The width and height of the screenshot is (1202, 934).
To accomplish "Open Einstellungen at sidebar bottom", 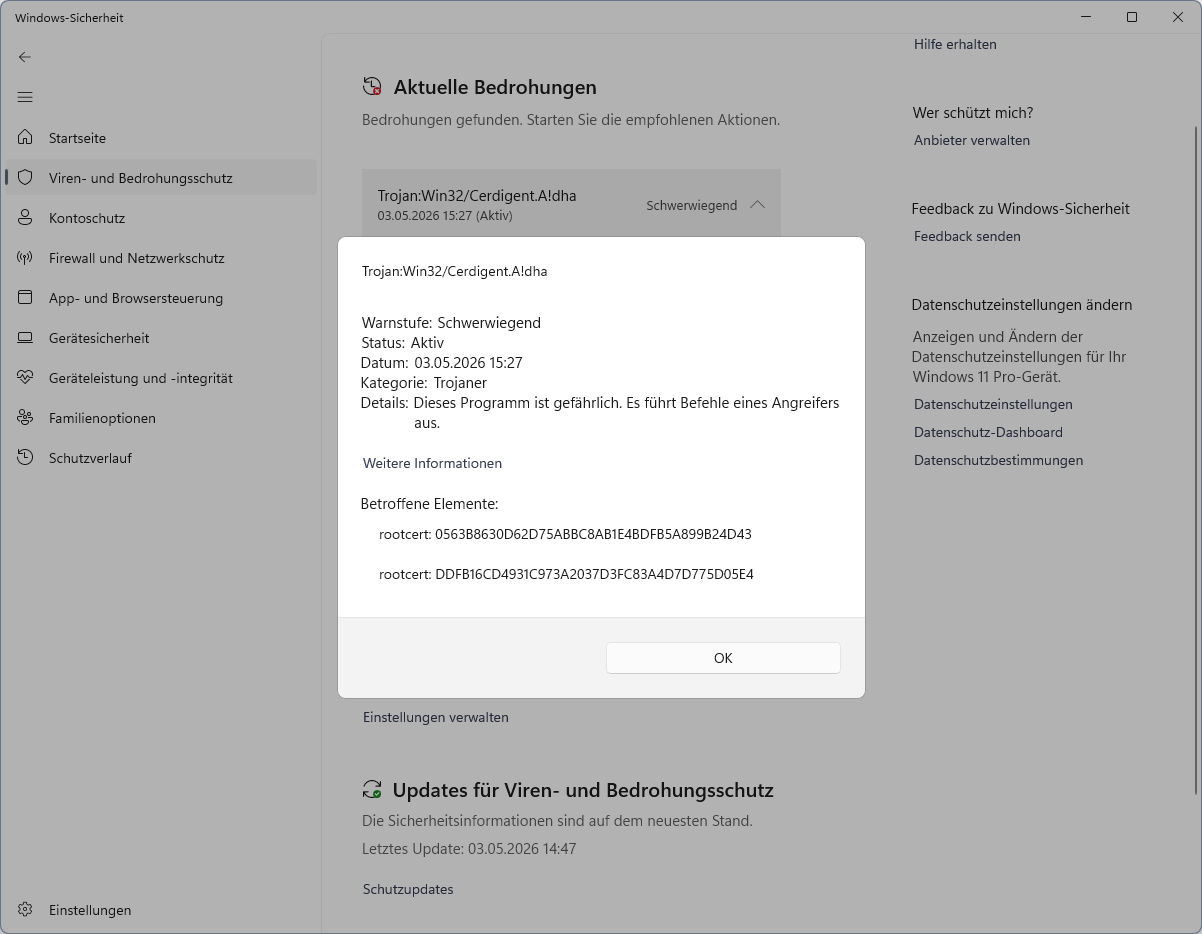I will tap(161, 910).
